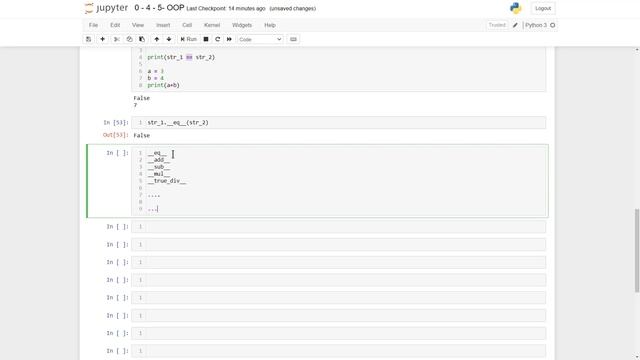Viewport: 640px width, 360px height.
Task: Click the __mul__ line in the active cell
Action: (x=159, y=174)
